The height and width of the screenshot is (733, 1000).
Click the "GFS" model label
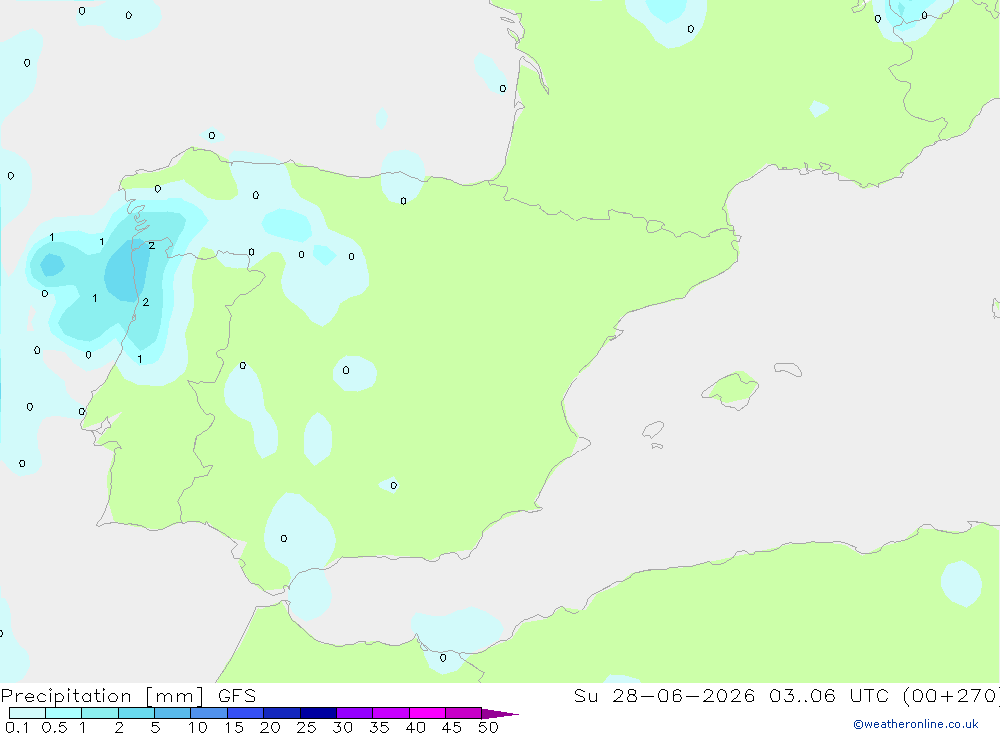(x=237, y=695)
